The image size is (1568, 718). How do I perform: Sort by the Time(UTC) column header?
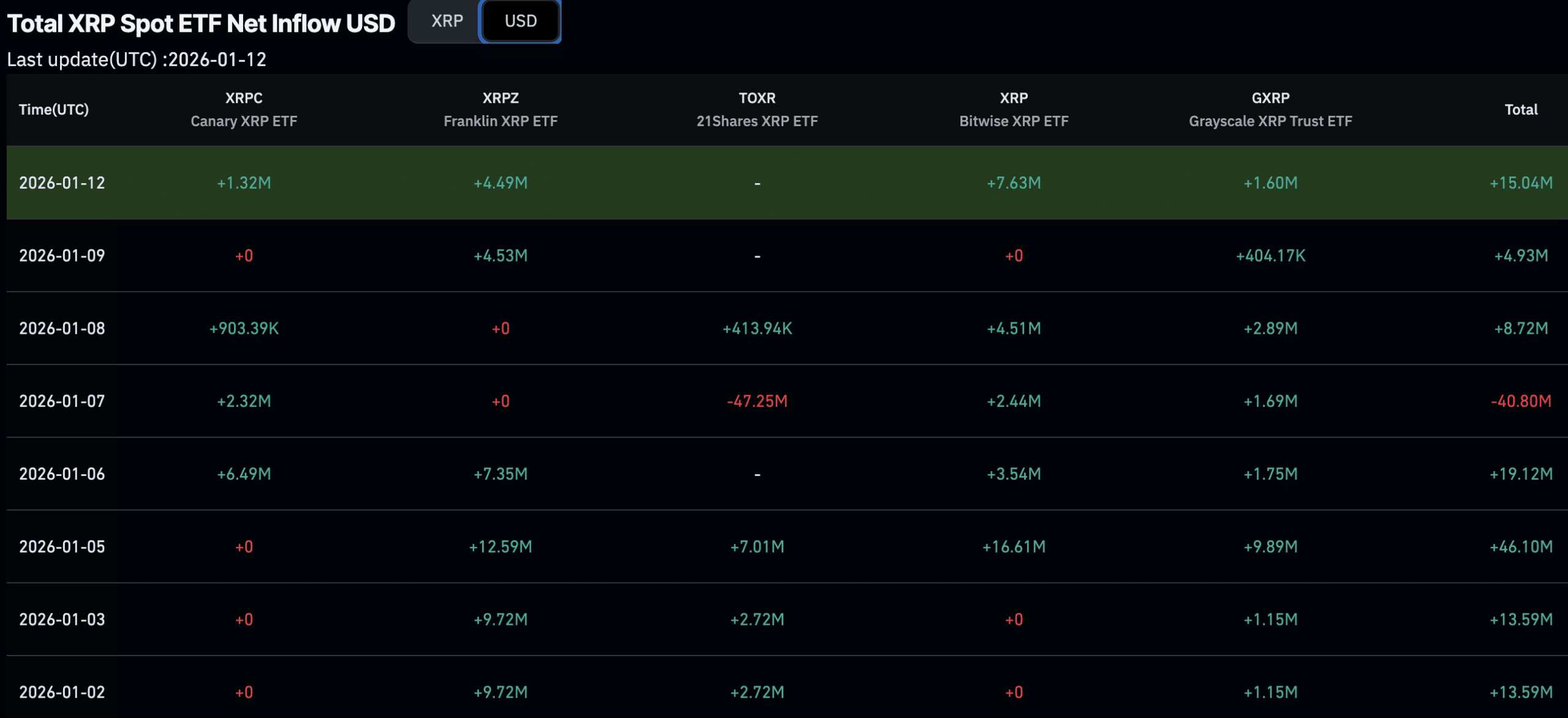(x=52, y=110)
